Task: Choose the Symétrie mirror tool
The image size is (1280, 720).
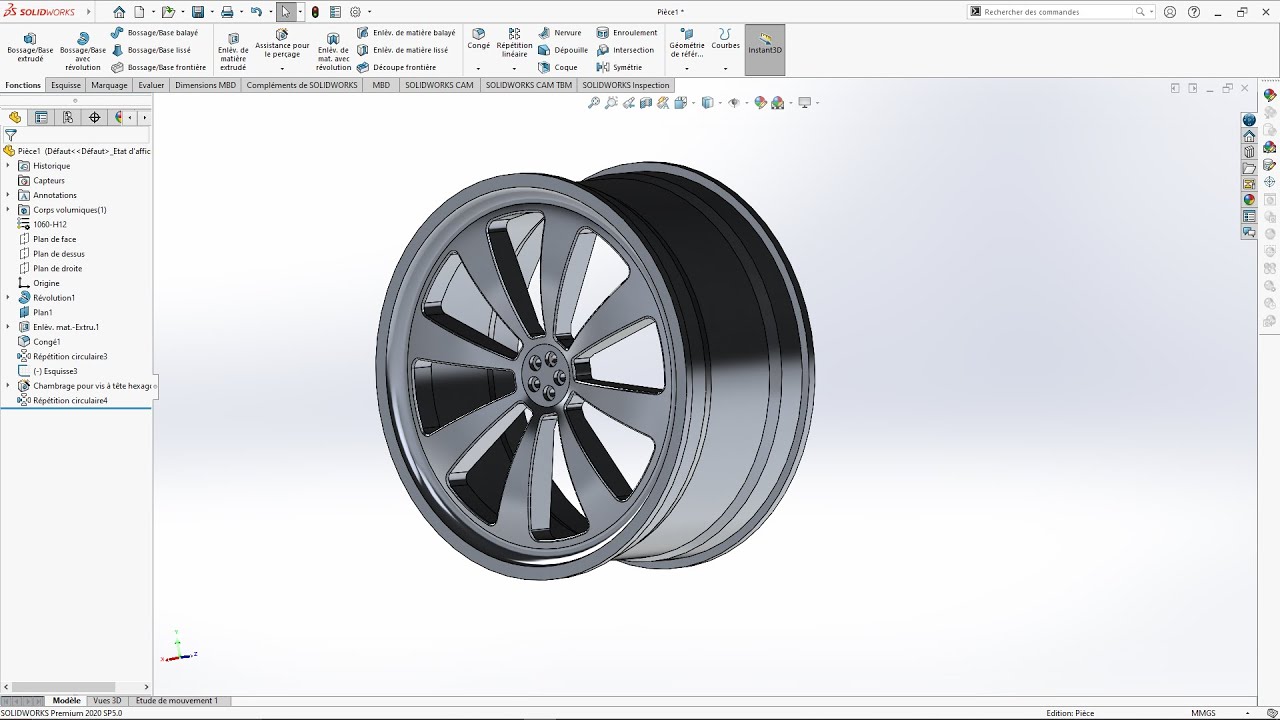Action: [x=619, y=68]
